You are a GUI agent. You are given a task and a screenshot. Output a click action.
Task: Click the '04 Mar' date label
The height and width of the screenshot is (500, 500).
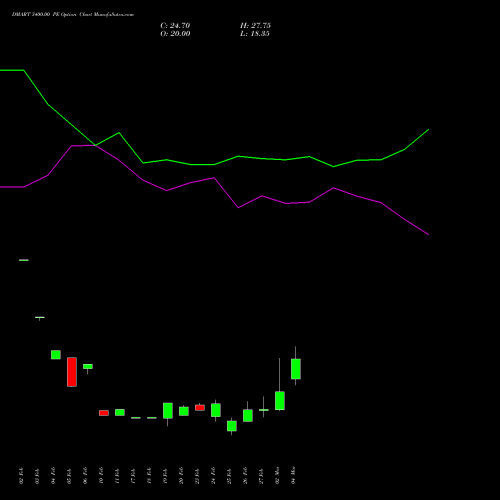point(294,476)
